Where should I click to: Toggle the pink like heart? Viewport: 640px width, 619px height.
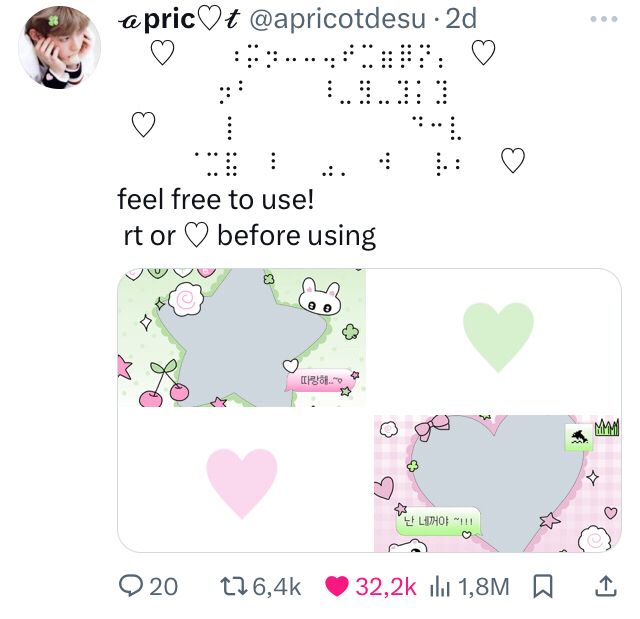tap(336, 586)
